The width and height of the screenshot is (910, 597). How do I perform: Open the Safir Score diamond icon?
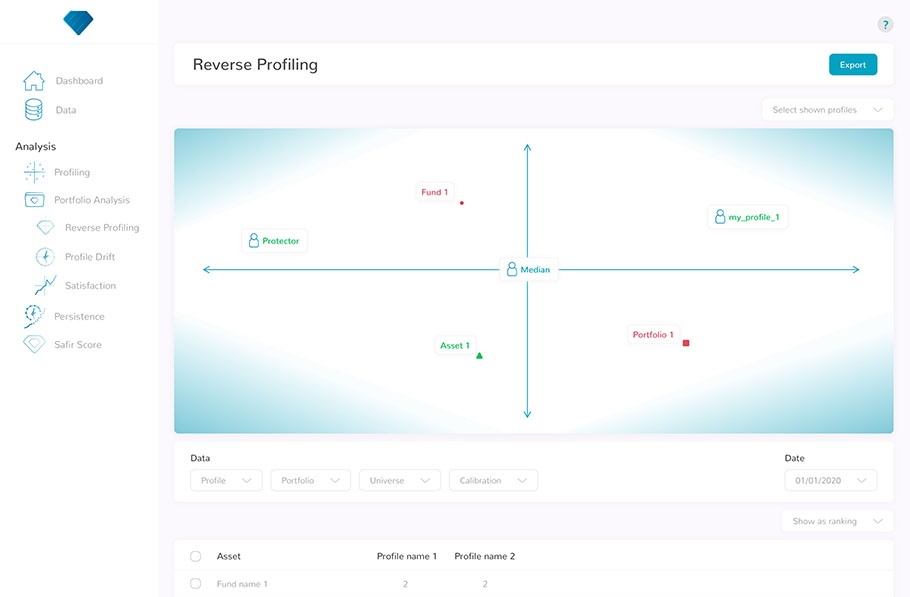(34, 345)
